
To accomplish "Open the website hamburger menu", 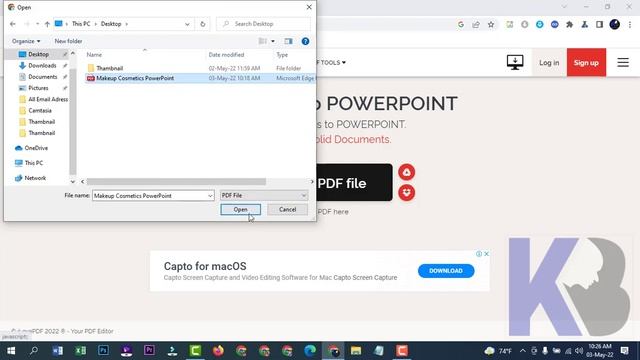I will [x=623, y=62].
